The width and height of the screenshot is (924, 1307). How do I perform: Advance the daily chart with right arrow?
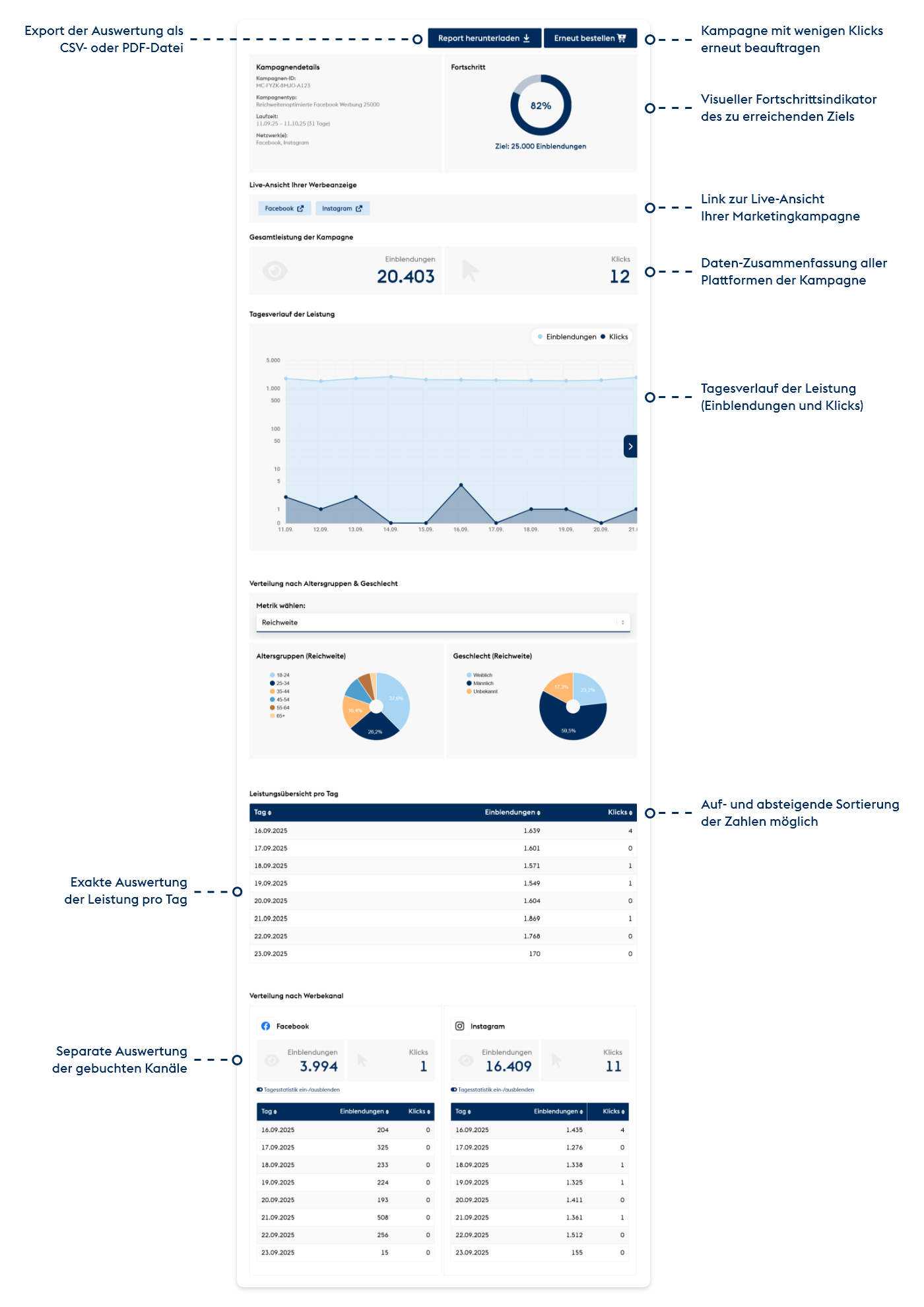(630, 446)
